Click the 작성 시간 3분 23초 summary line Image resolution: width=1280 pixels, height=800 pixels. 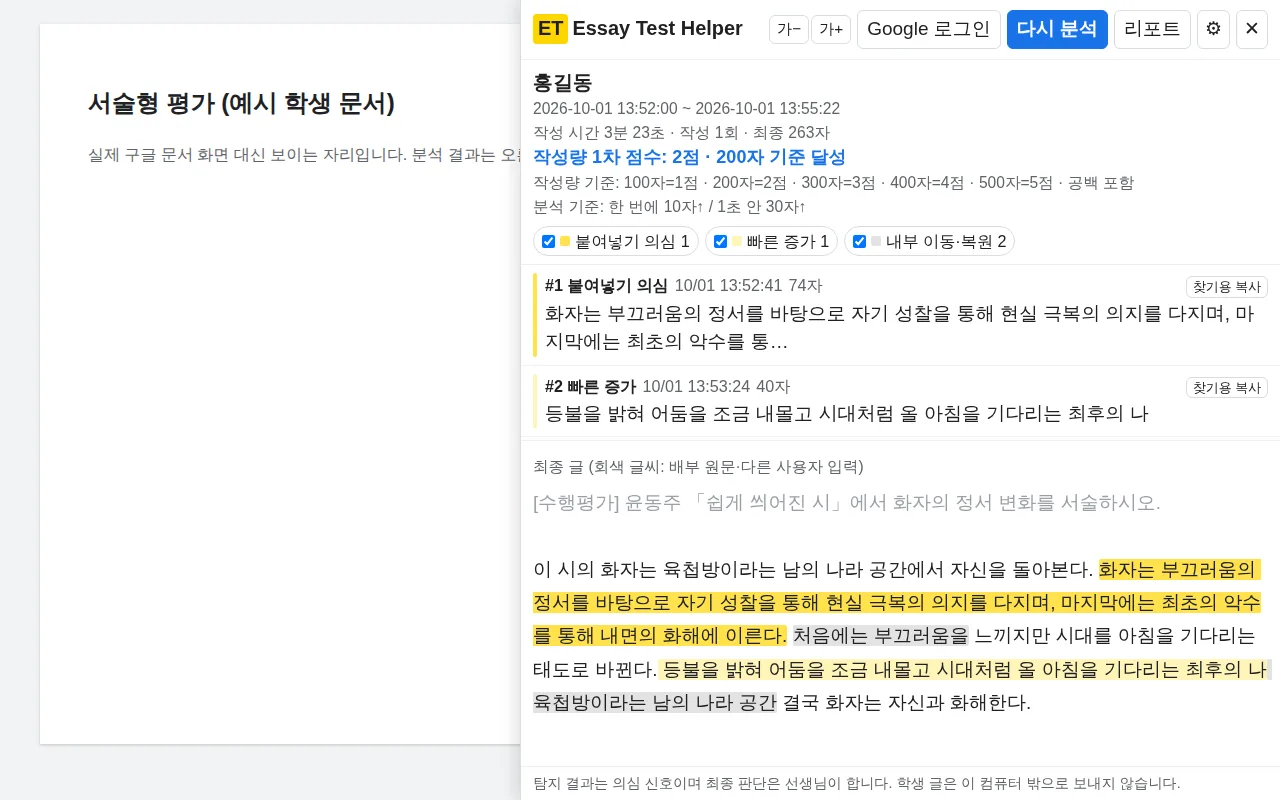click(x=681, y=133)
